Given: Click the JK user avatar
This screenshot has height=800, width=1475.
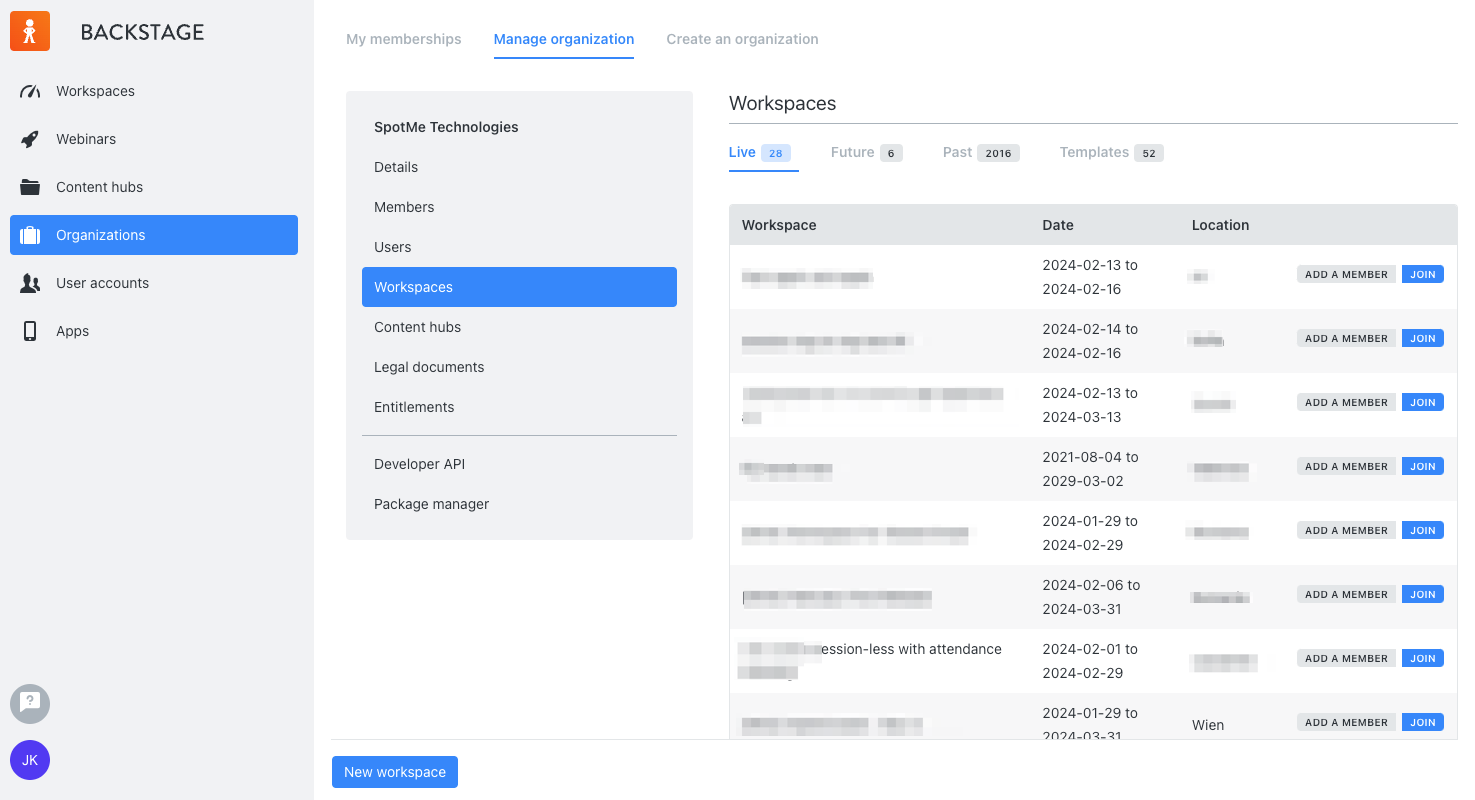Looking at the screenshot, I should point(29,760).
